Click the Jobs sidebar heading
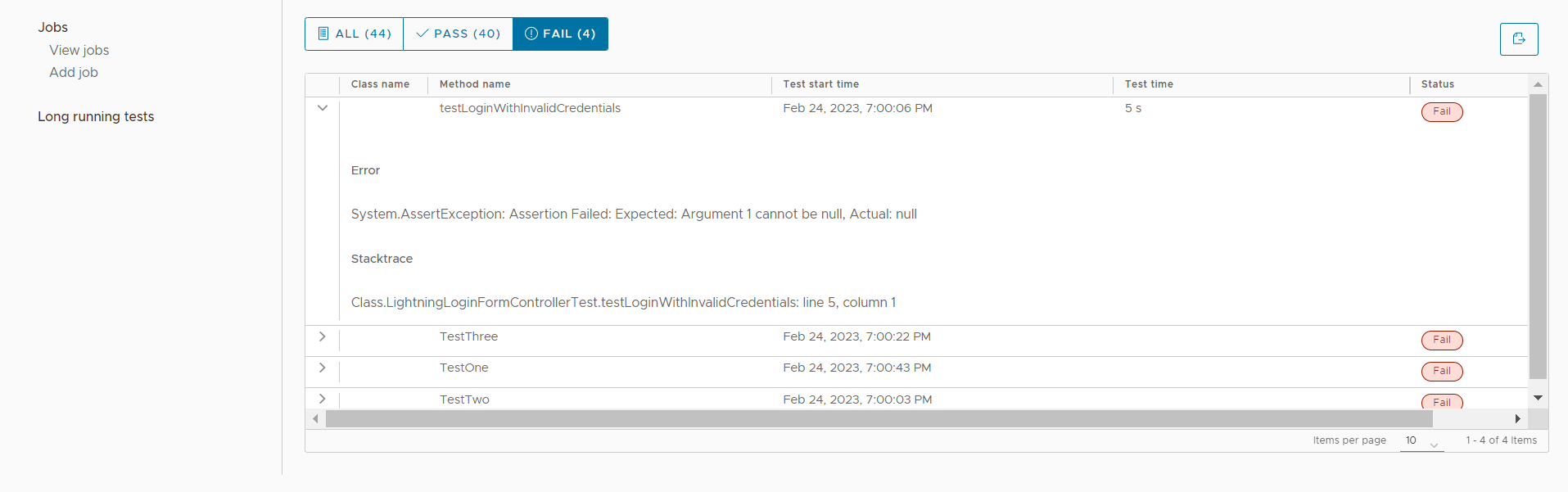The width and height of the screenshot is (1568, 492). 52,27
